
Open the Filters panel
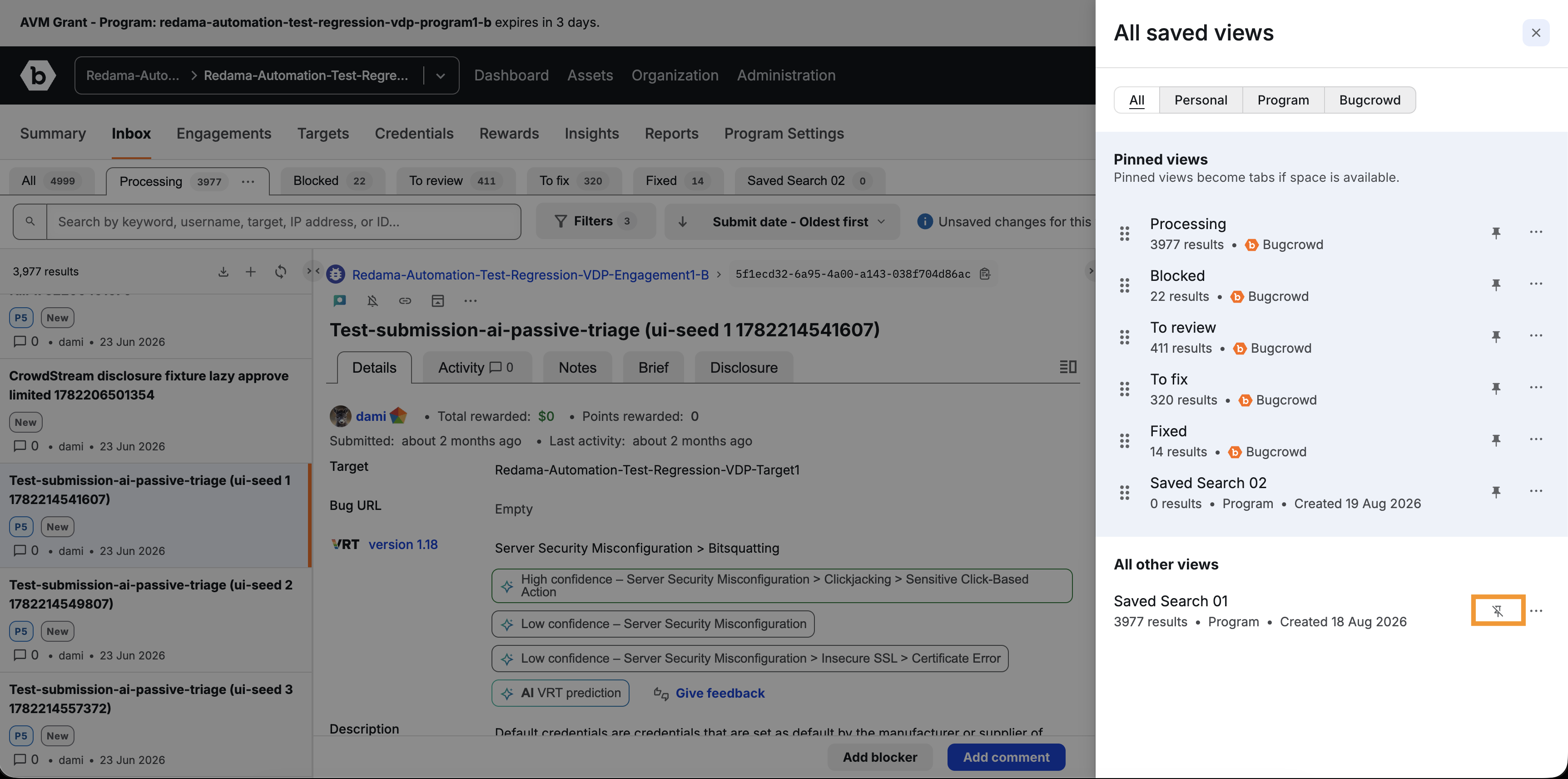[x=595, y=221]
